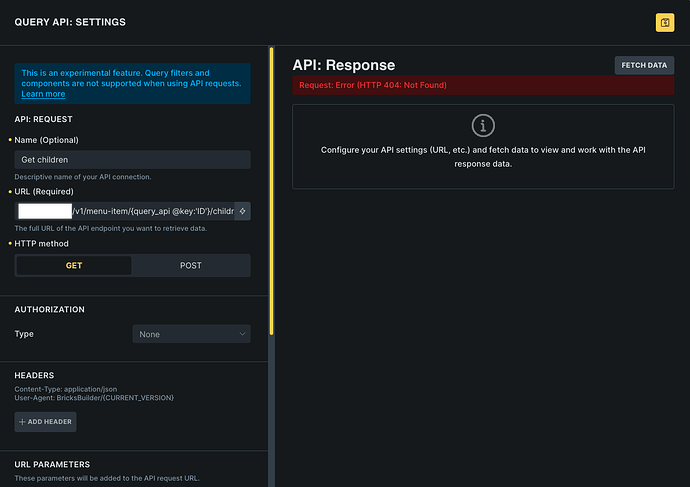Add a new header
The width and height of the screenshot is (690, 487).
[45, 421]
